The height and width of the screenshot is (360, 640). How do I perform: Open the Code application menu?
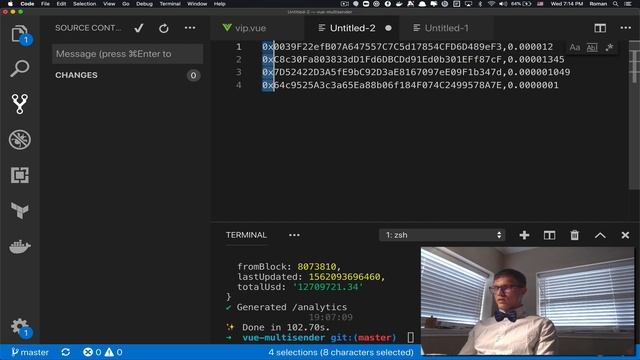coord(27,4)
